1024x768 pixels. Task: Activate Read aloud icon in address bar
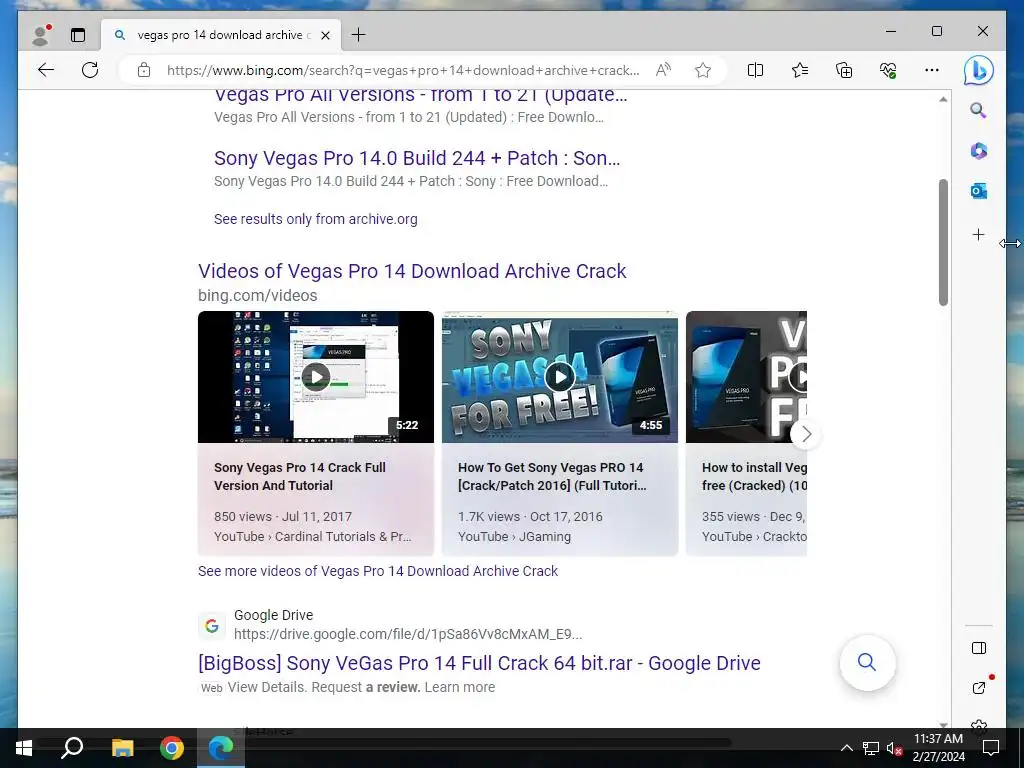(x=663, y=70)
